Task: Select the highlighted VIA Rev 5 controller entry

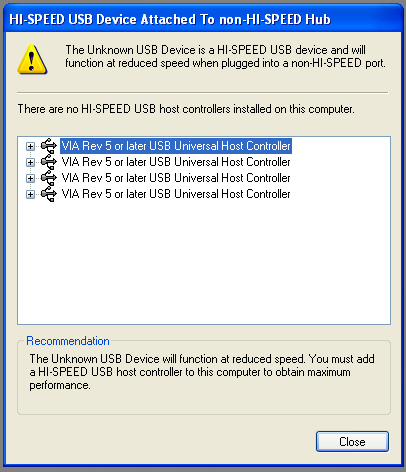Action: click(176, 146)
